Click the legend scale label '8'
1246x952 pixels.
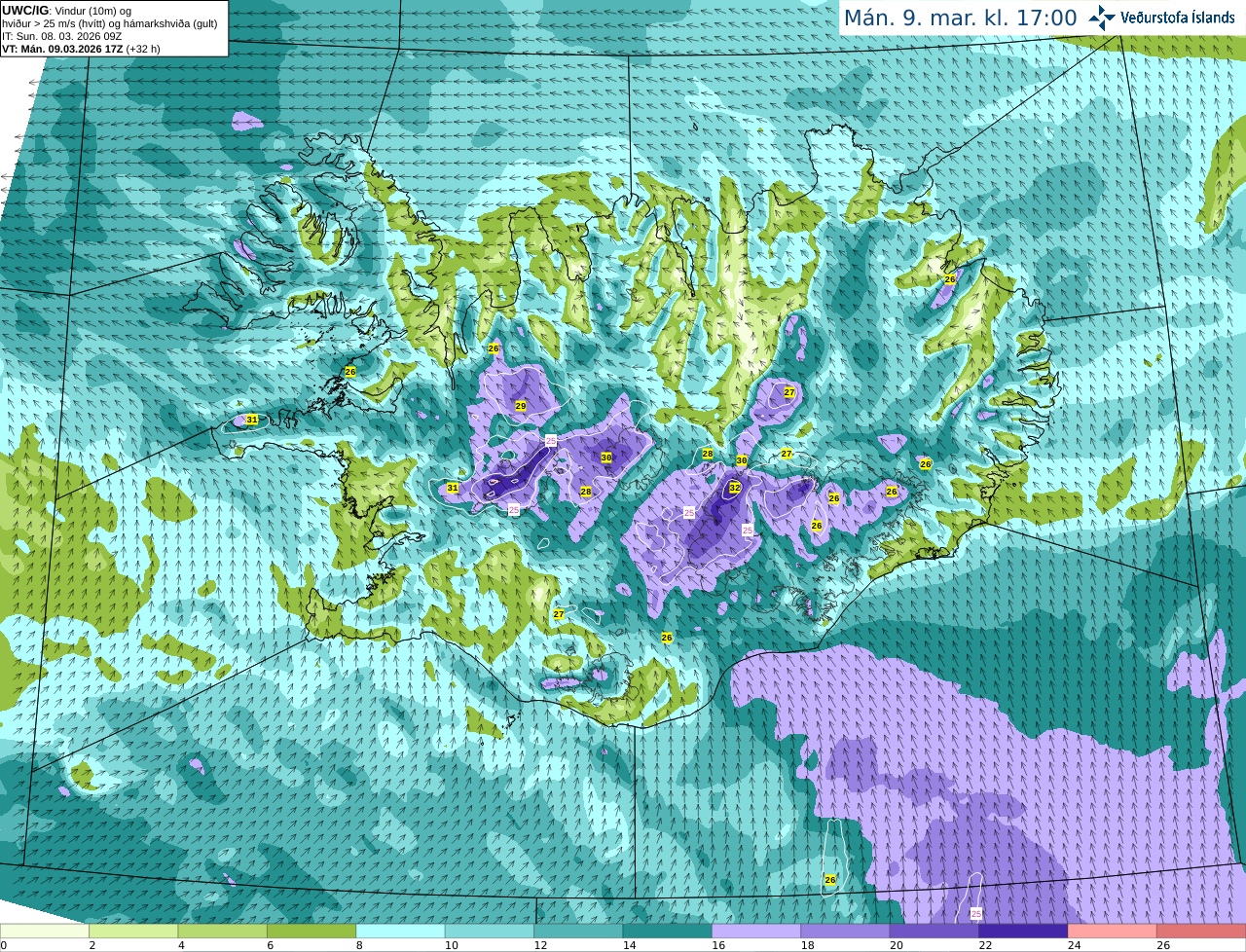[358, 945]
